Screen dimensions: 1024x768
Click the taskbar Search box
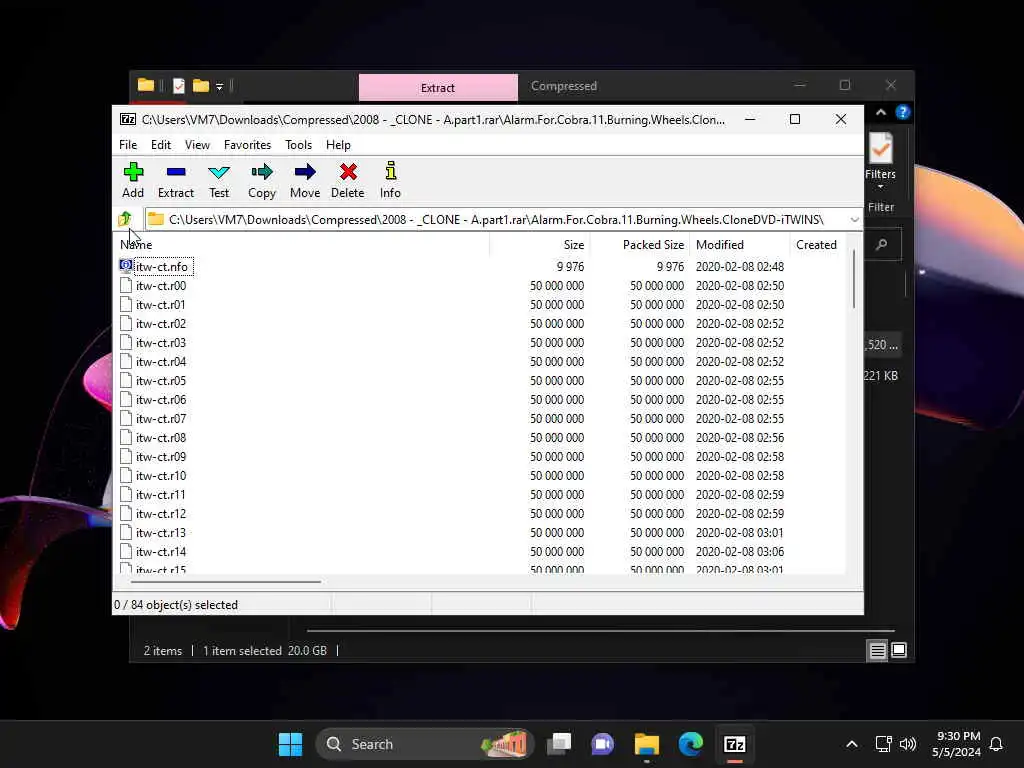pyautogui.click(x=424, y=744)
